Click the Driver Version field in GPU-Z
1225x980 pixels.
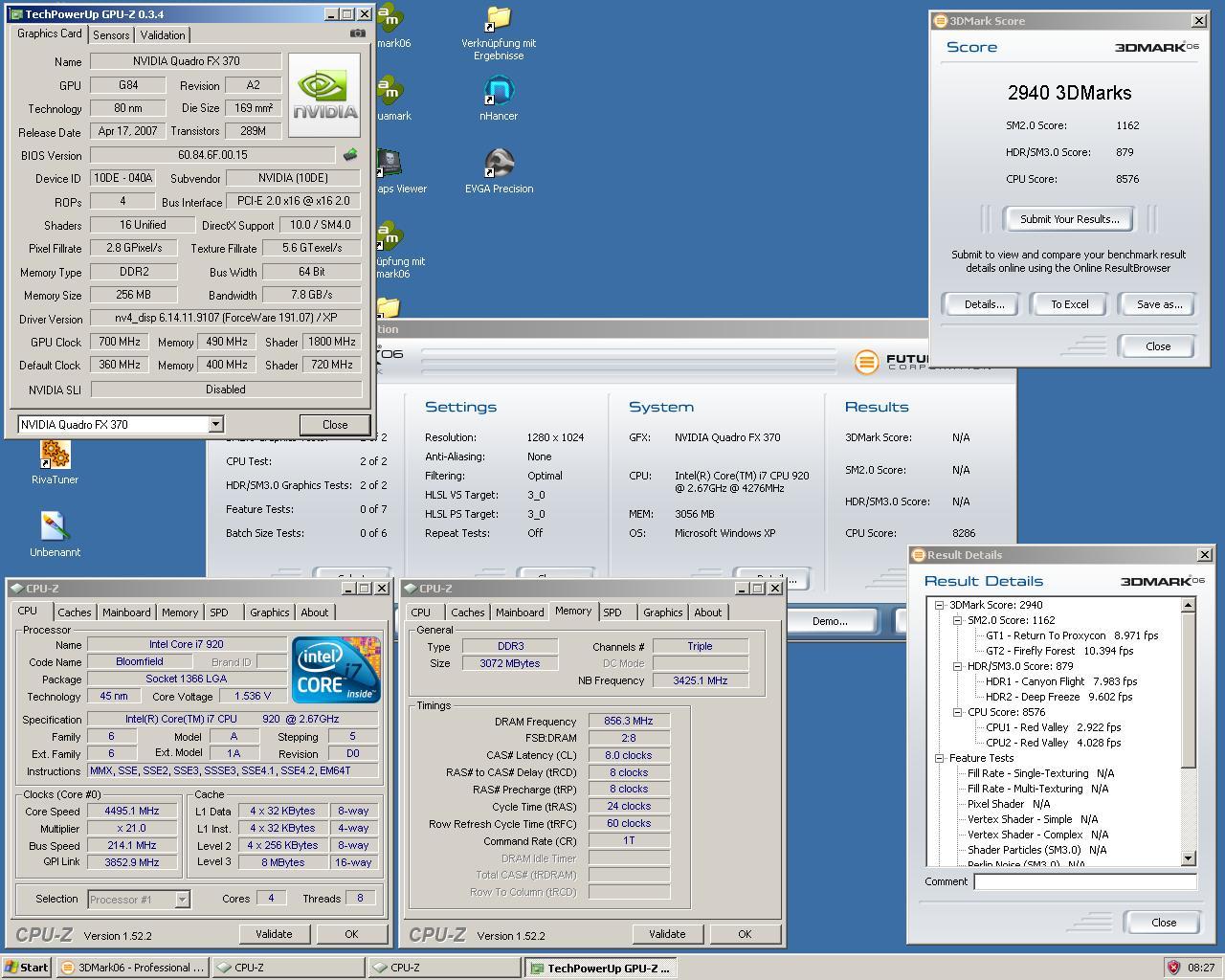point(226,318)
